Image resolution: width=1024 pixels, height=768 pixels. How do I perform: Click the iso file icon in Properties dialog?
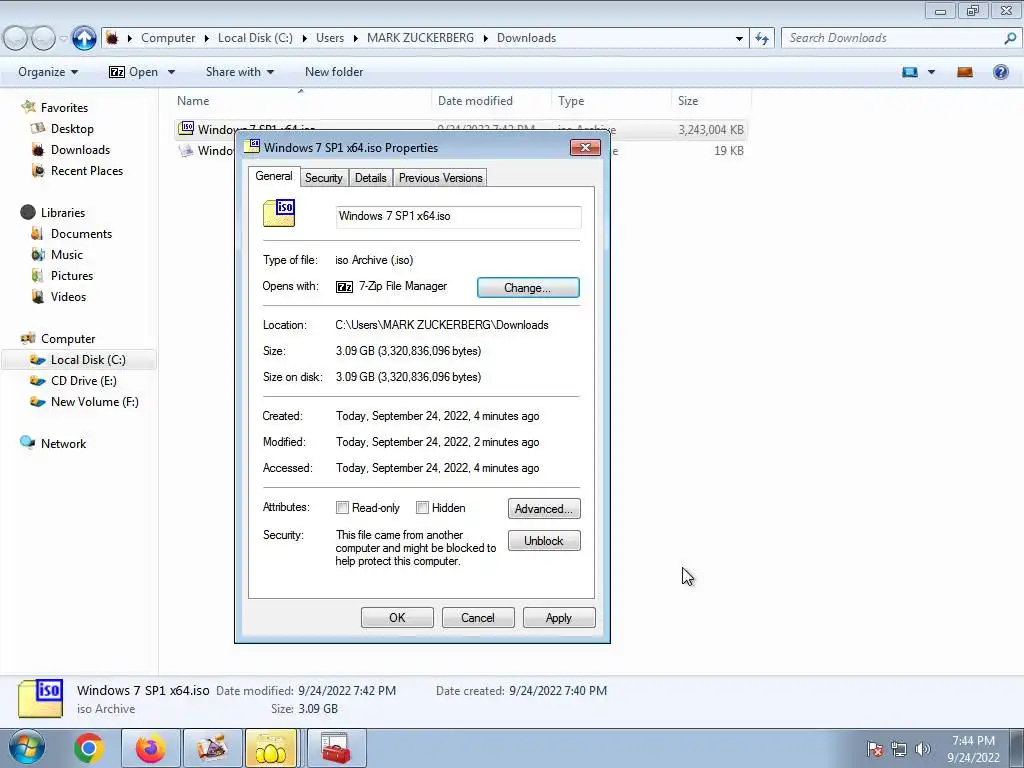[279, 214]
